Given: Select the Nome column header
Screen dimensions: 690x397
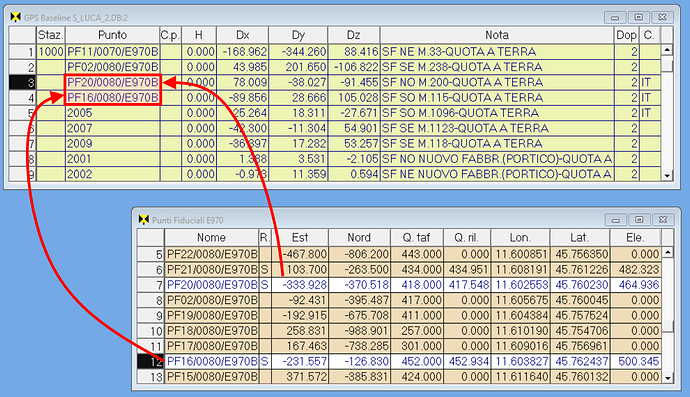Looking at the screenshot, I should coord(211,238).
